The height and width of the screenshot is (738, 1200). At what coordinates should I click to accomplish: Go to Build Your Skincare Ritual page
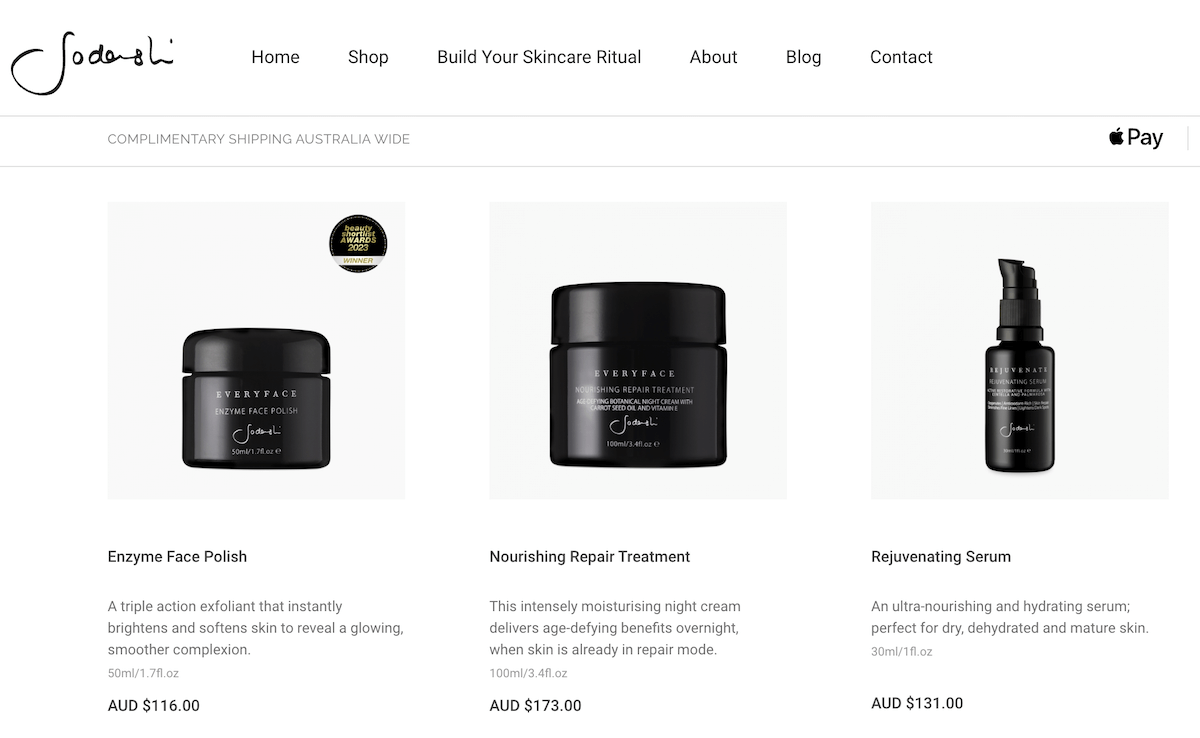click(539, 57)
